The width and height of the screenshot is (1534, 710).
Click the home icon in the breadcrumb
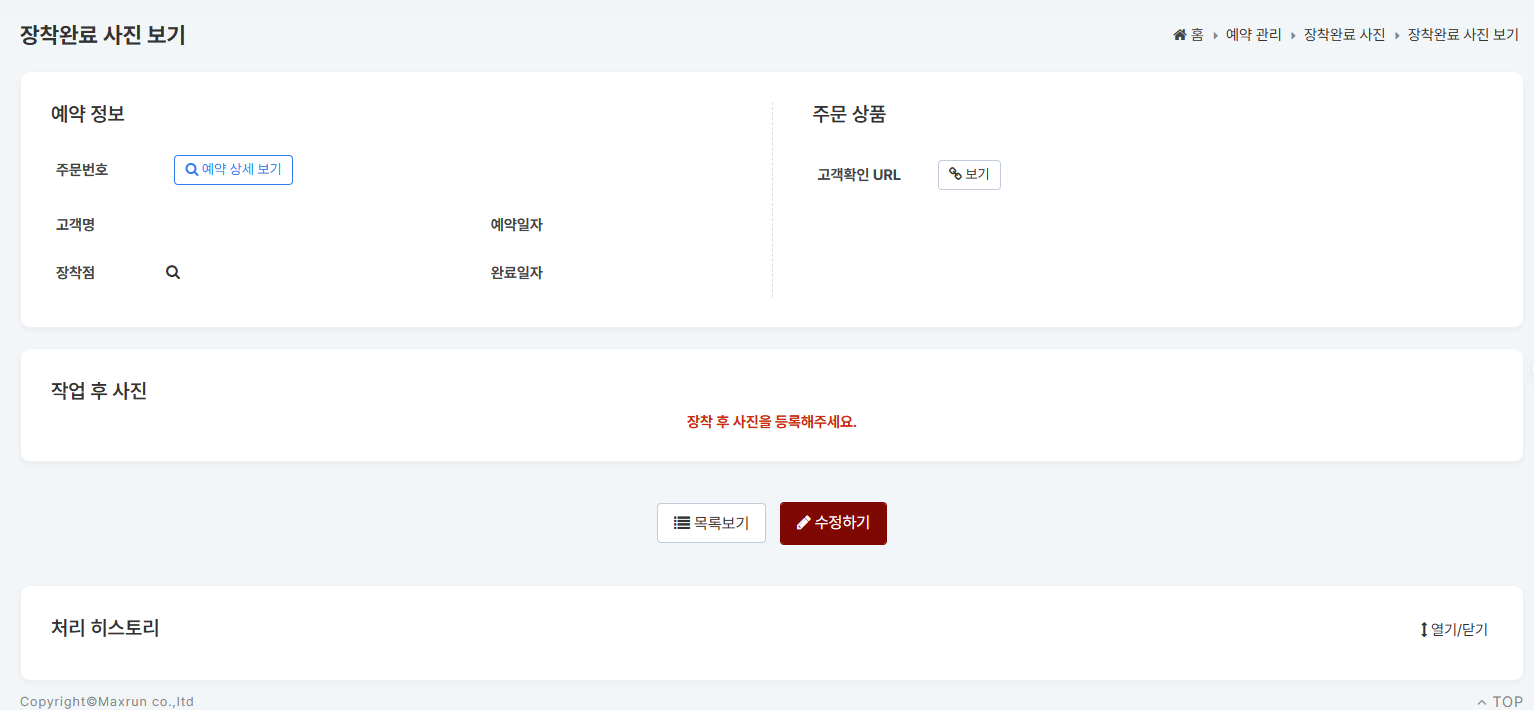pyautogui.click(x=1180, y=35)
